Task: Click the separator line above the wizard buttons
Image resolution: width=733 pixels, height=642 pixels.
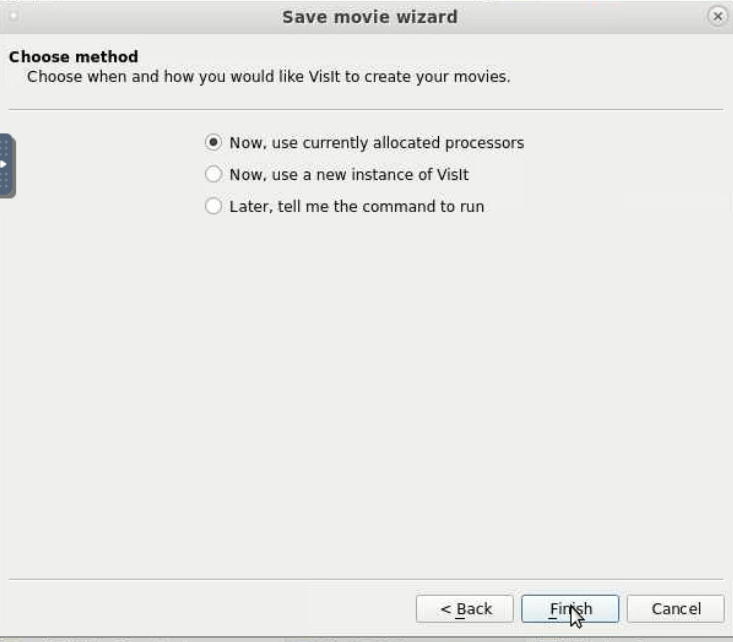Action: [366, 579]
